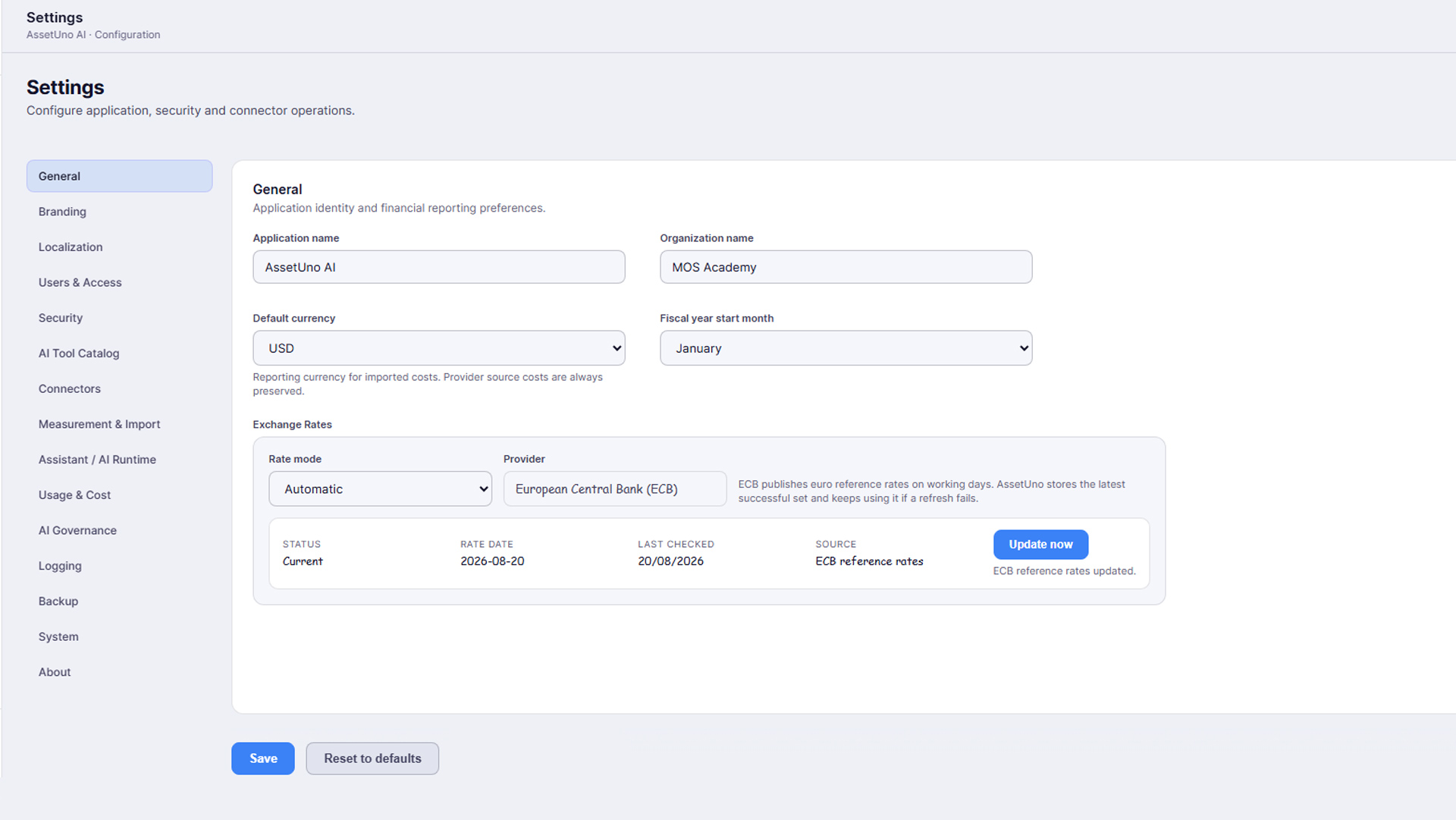This screenshot has width=1456, height=820.
Task: Click 'ECB reference rates updated.' message
Action: tap(1064, 571)
